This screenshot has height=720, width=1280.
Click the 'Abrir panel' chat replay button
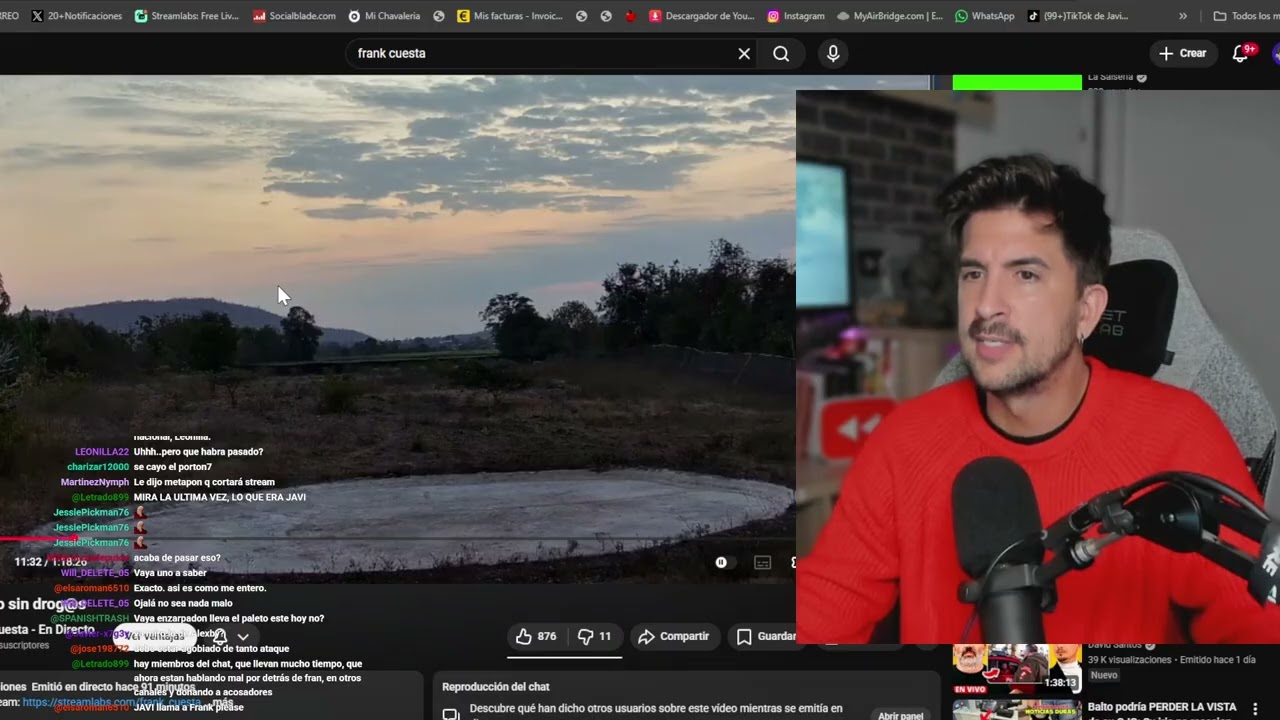tap(900, 716)
